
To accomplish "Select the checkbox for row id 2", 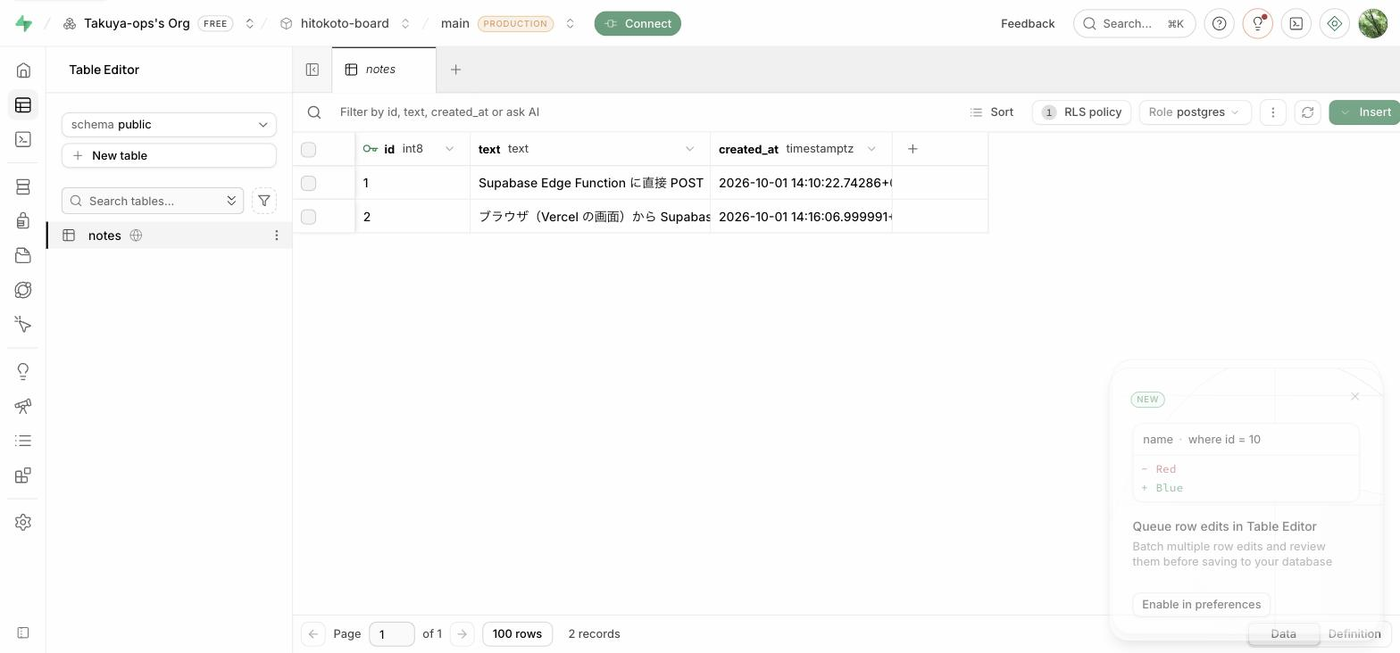I will point(308,217).
